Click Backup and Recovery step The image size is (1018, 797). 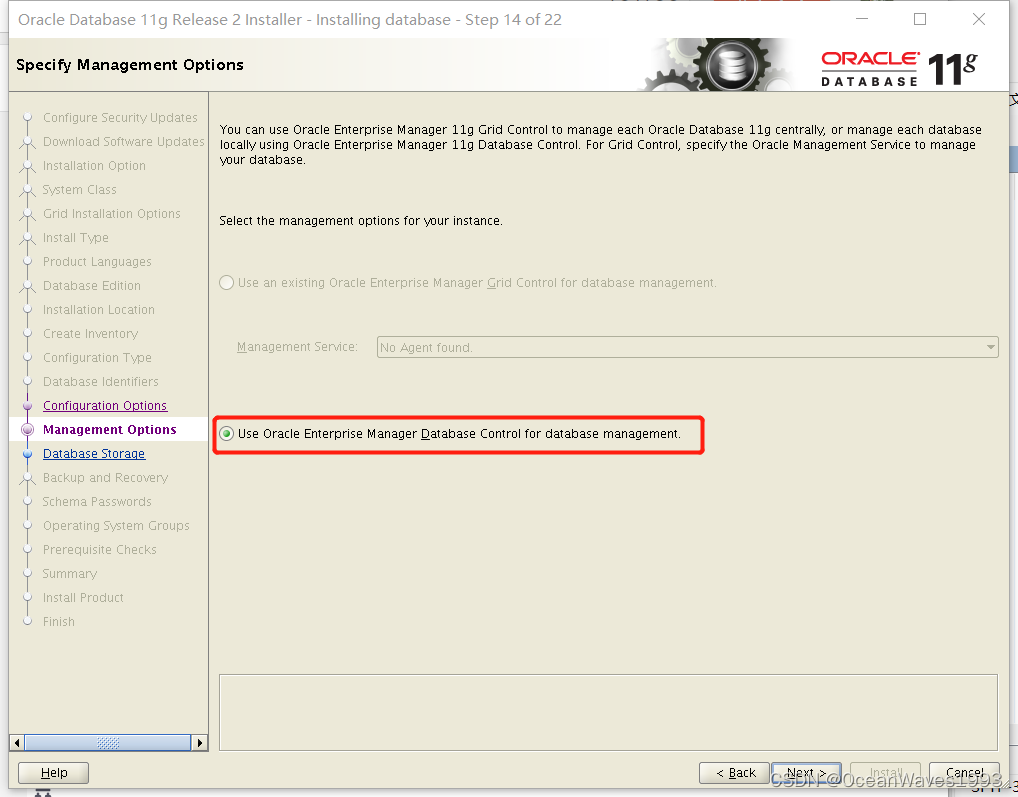[x=105, y=478]
